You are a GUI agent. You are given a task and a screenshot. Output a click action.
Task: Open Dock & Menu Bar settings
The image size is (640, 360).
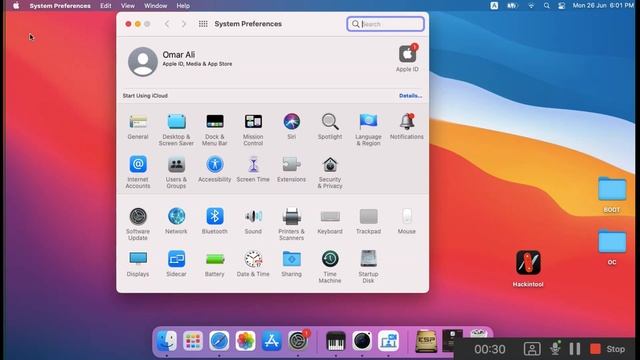coord(215,130)
